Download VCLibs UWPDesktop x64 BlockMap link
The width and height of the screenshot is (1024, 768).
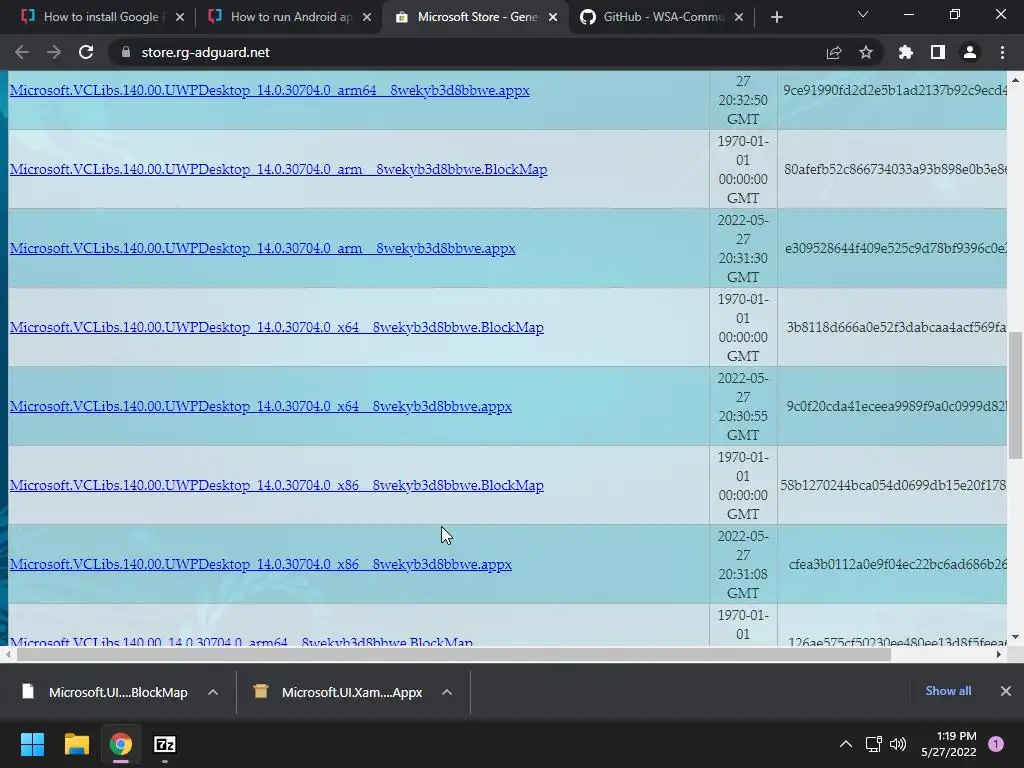point(276,327)
